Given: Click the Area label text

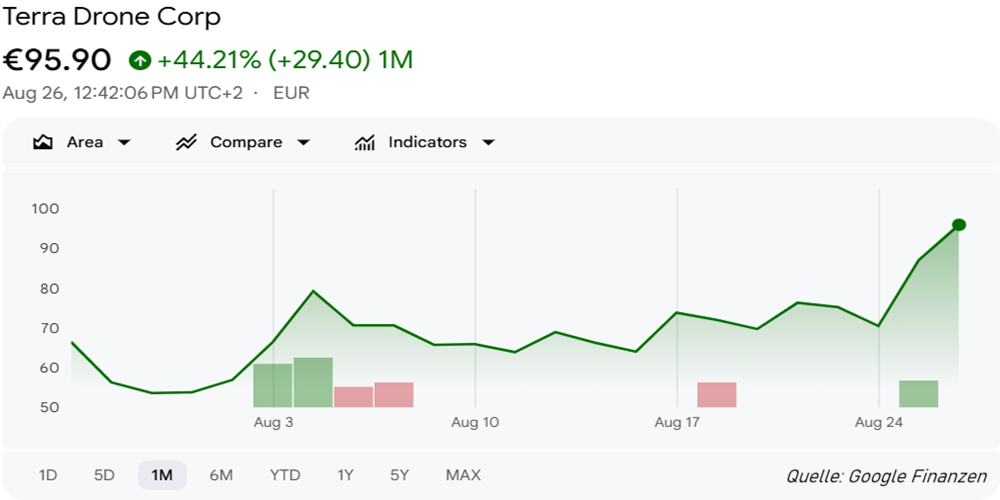Looking at the screenshot, I should point(85,142).
